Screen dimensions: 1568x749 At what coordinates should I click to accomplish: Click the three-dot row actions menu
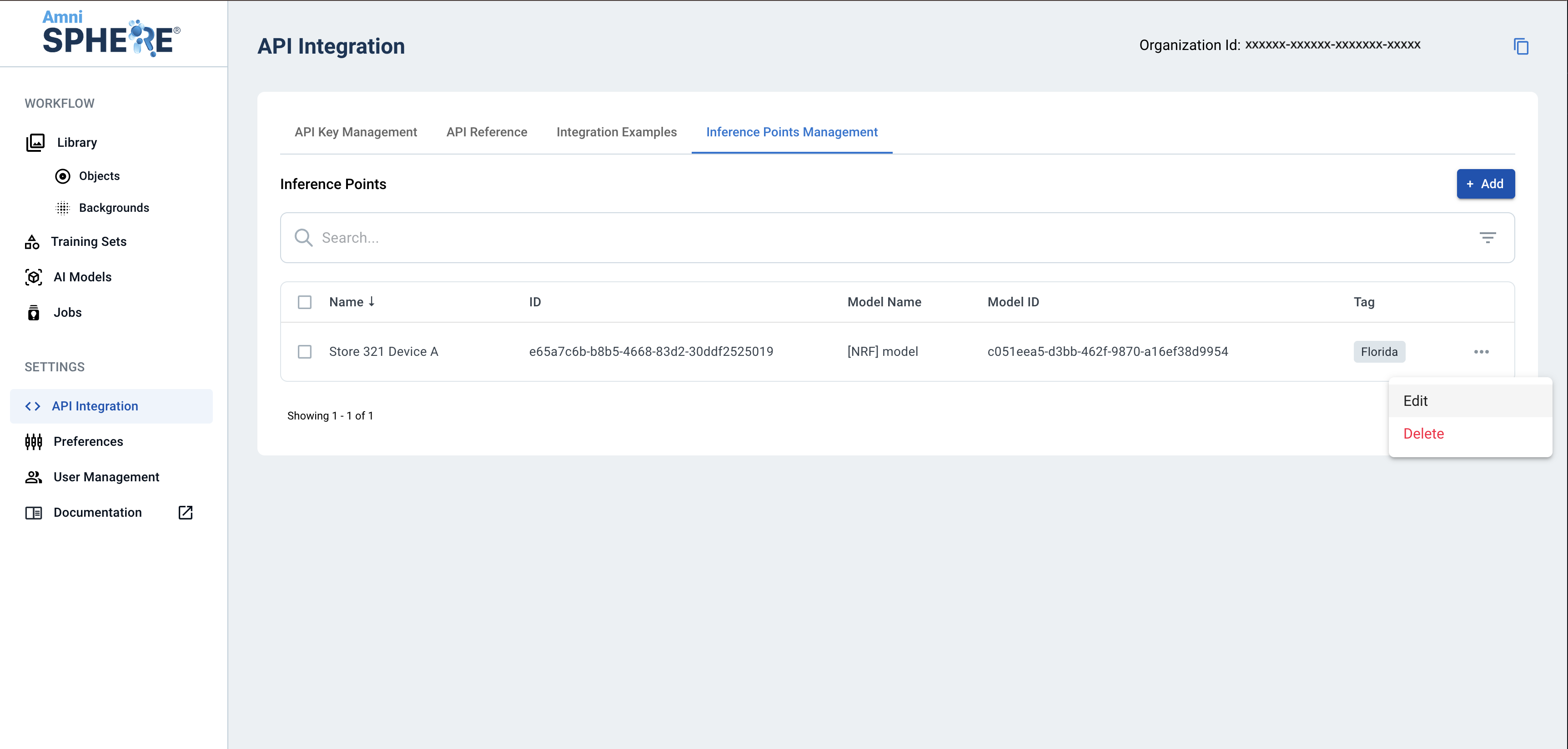tap(1481, 352)
